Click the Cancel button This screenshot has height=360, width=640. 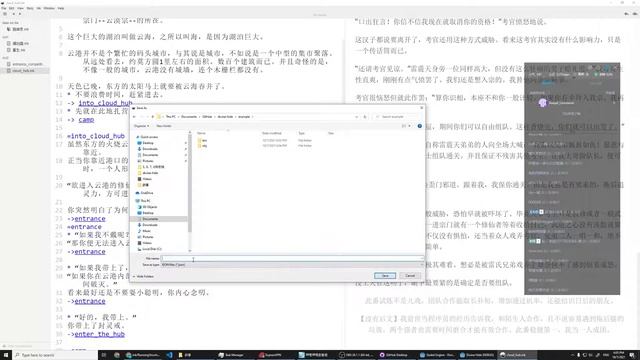point(410,276)
